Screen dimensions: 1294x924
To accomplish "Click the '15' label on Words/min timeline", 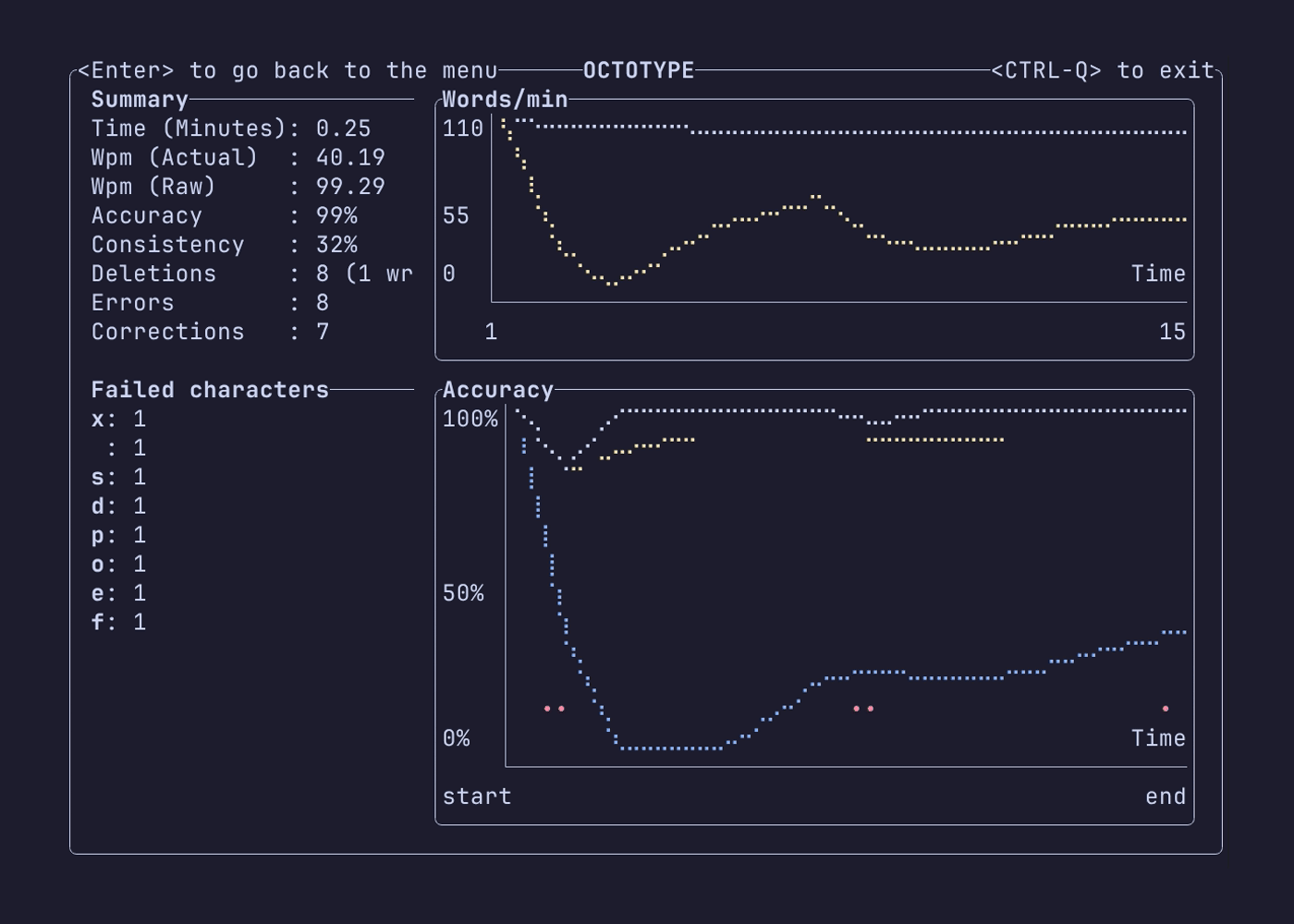I will click(x=1173, y=330).
